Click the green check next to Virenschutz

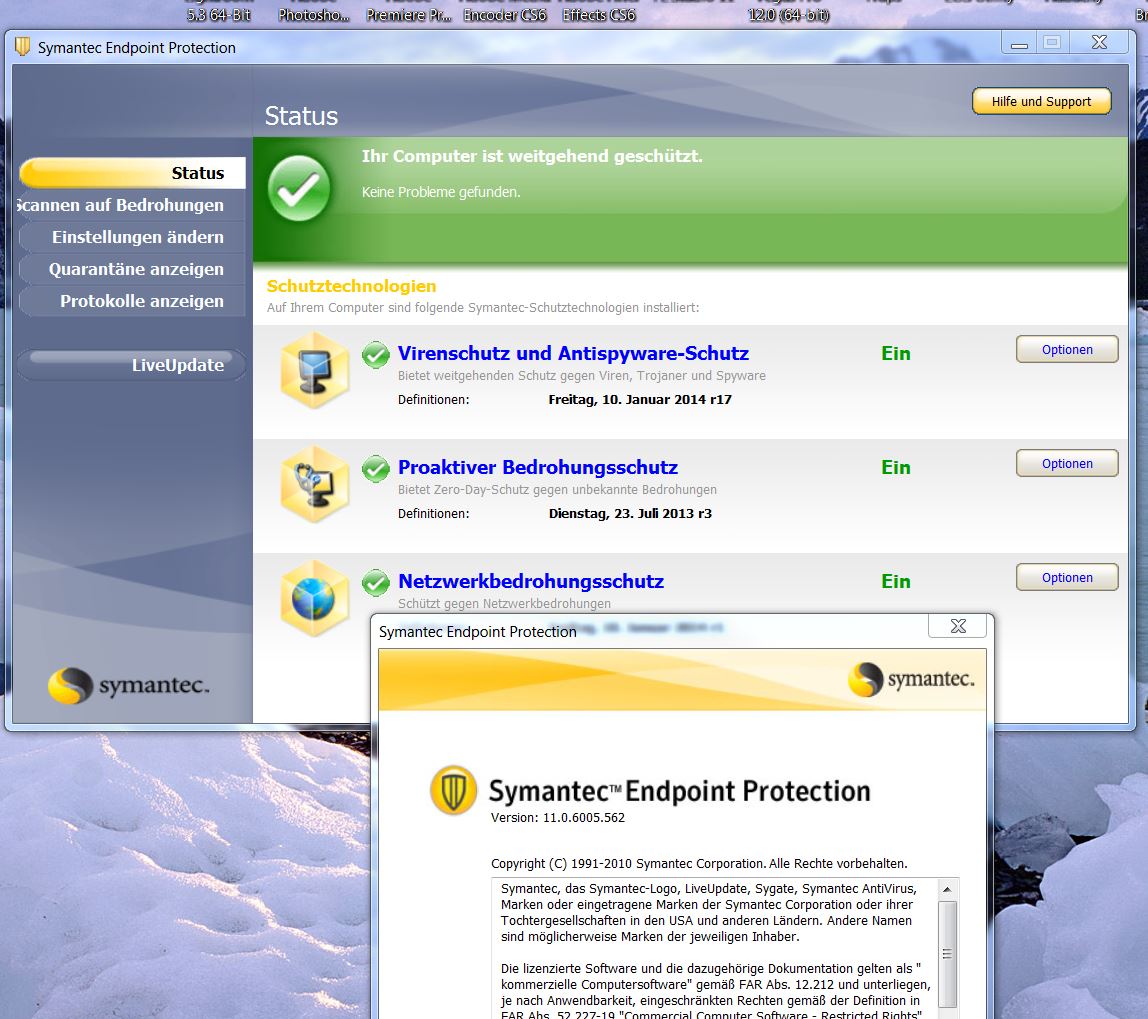(x=376, y=355)
